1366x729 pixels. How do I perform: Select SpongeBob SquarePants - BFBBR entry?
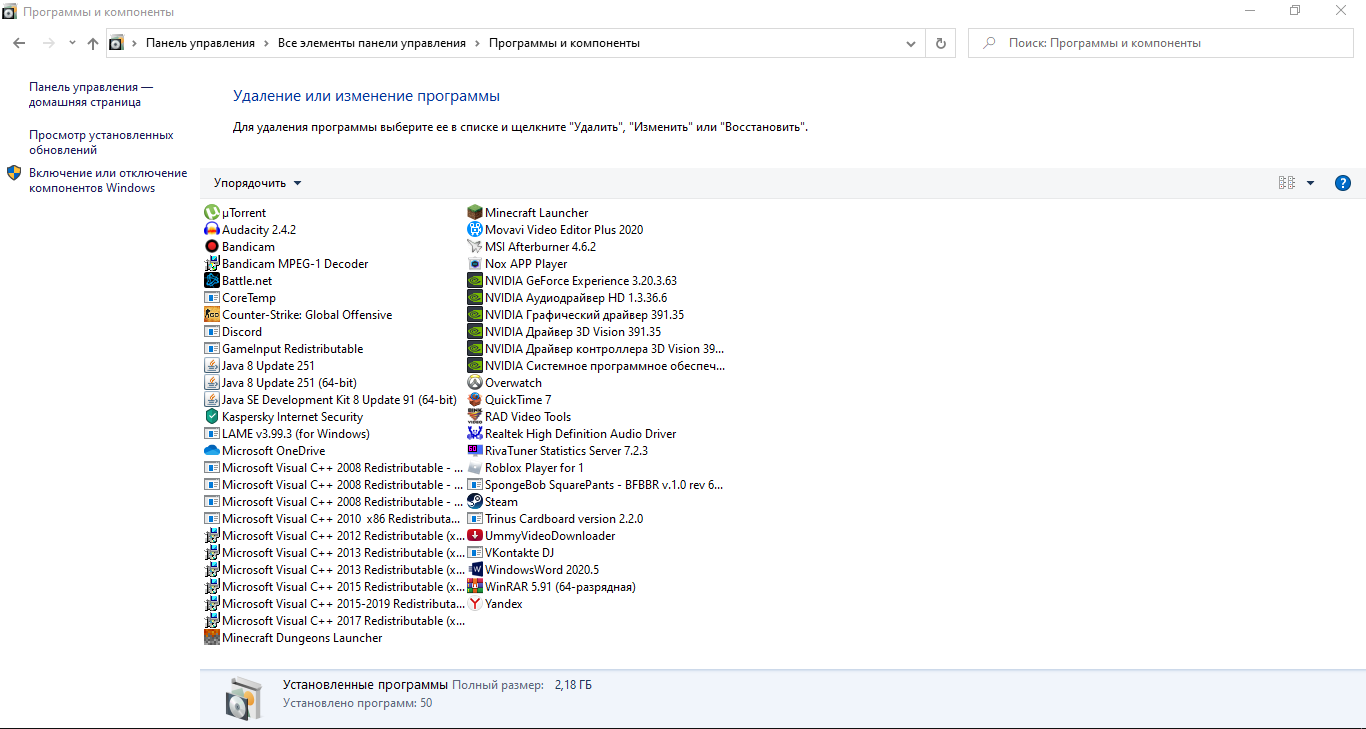point(596,484)
